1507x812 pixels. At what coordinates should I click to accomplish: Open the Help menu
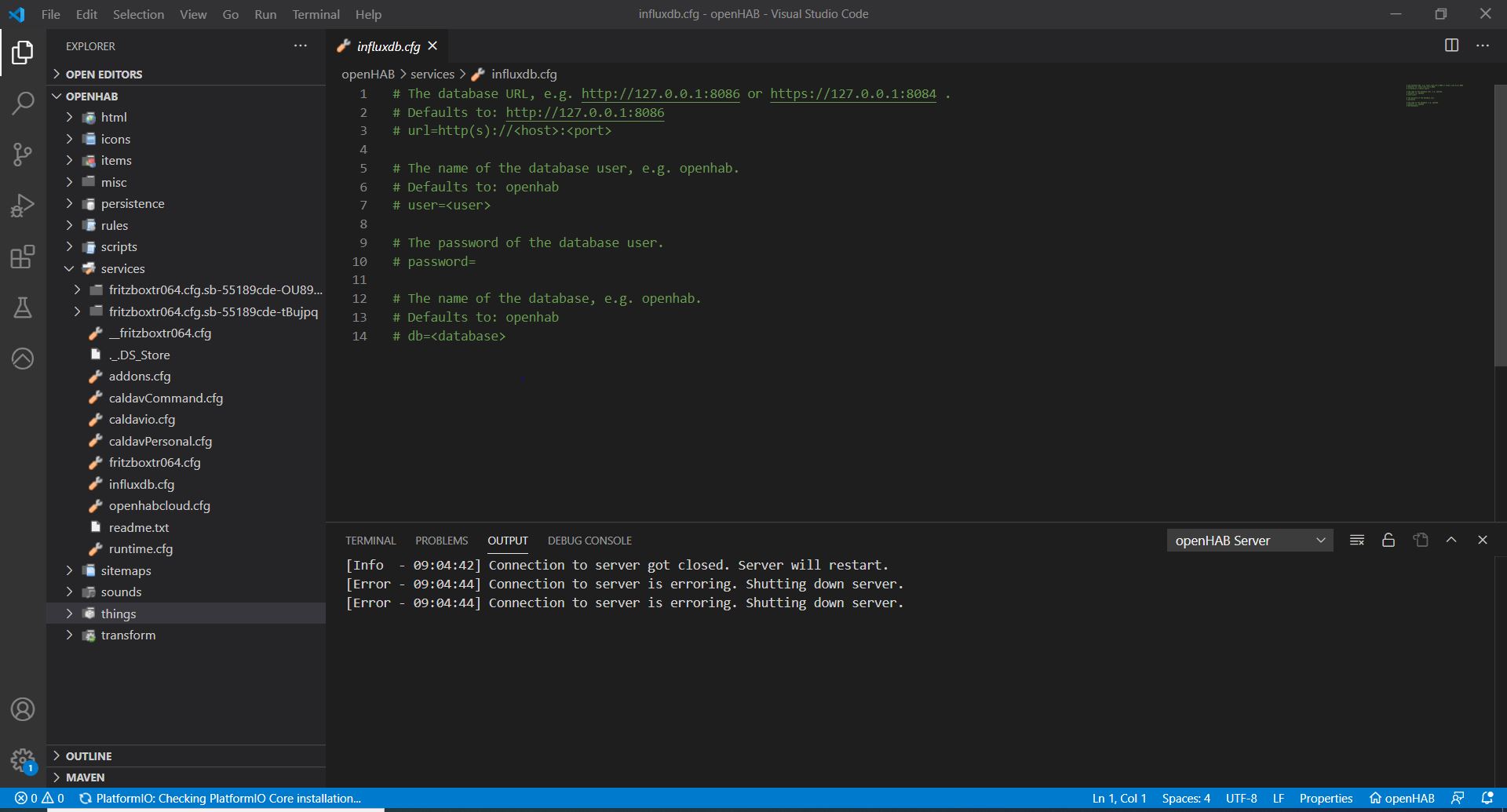[x=368, y=14]
